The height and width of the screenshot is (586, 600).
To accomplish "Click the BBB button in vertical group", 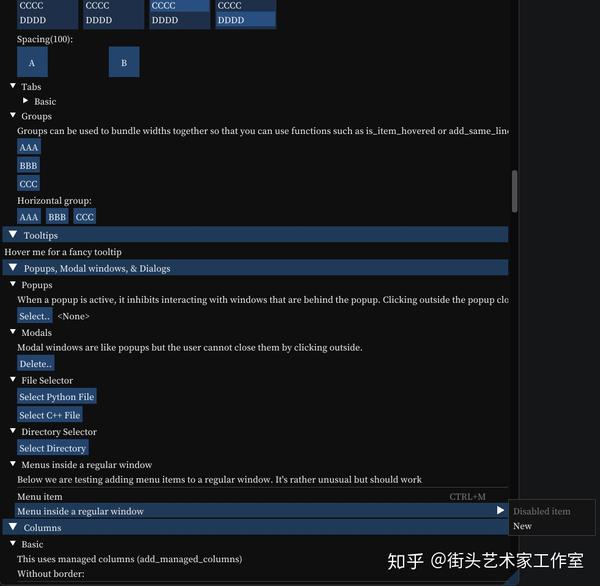I will pyautogui.click(x=28, y=165).
